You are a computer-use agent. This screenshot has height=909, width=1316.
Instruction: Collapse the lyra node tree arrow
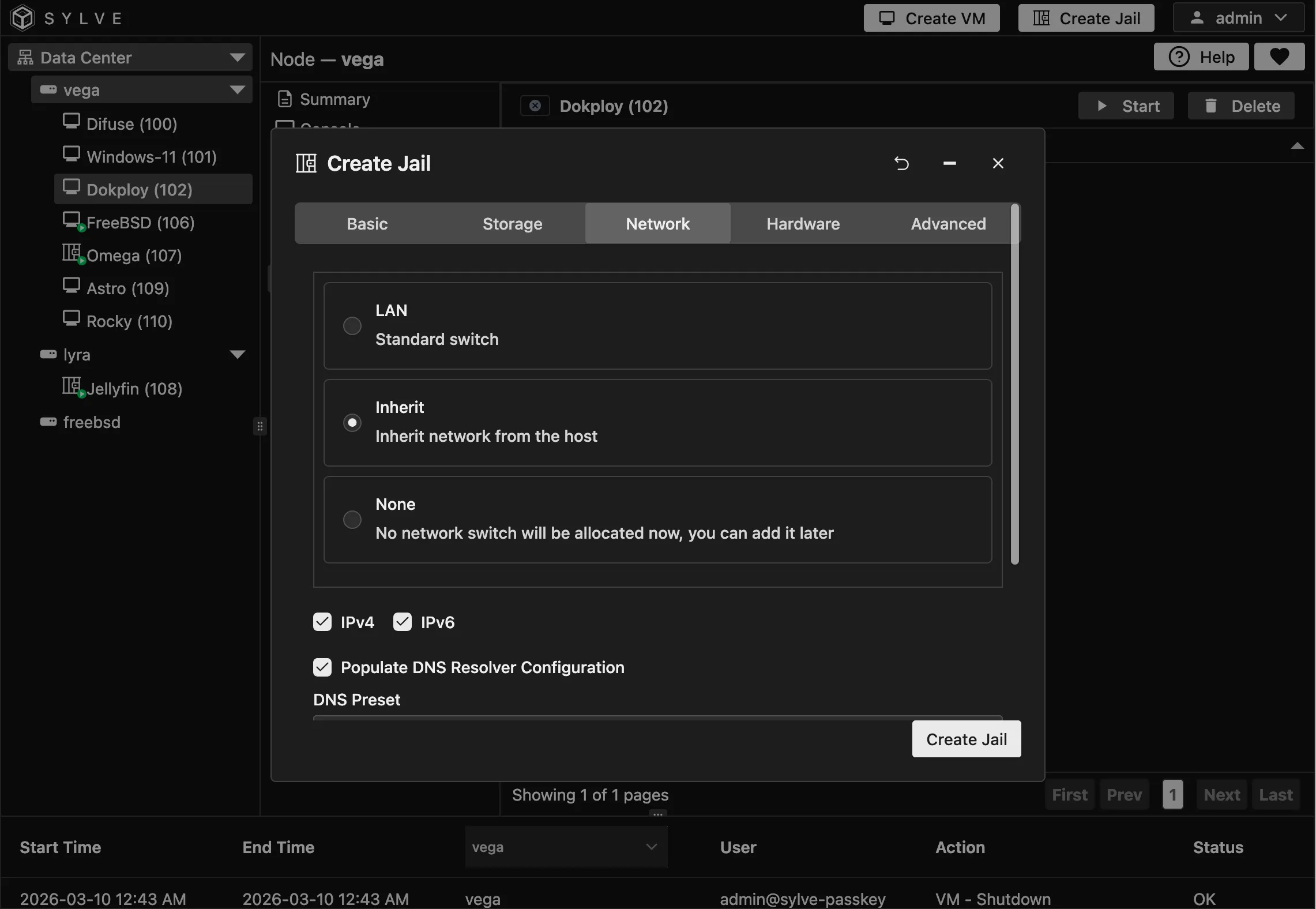(x=237, y=354)
